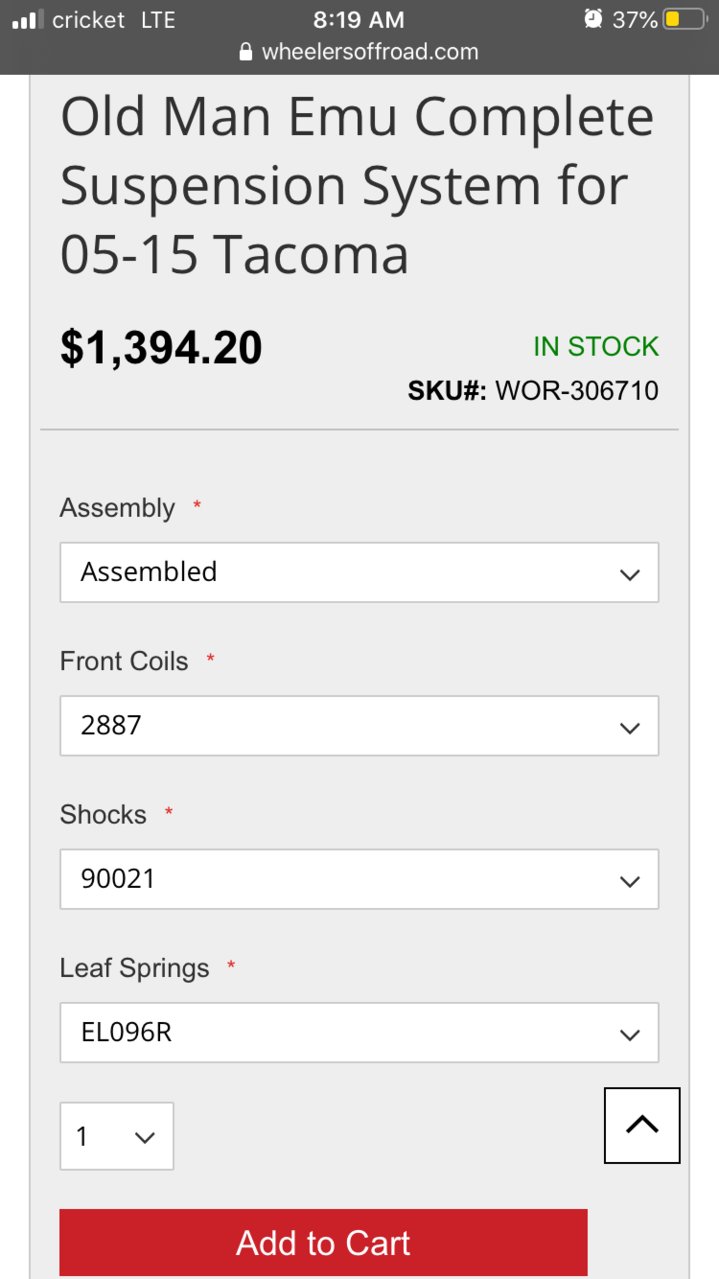Tap the scroll-to-top arrow button
Screen dimensions: 719x1279
642,1125
